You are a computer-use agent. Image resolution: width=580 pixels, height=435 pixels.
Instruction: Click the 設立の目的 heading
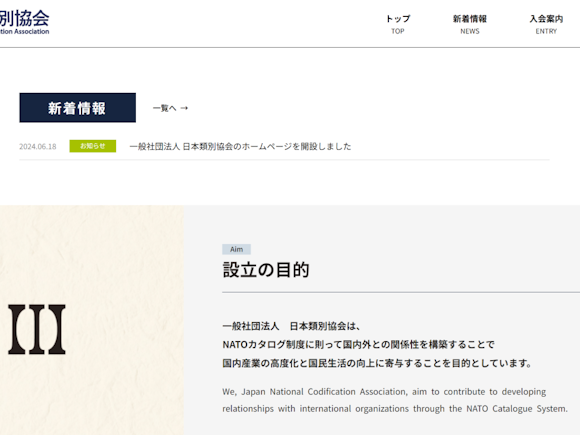pos(266,270)
